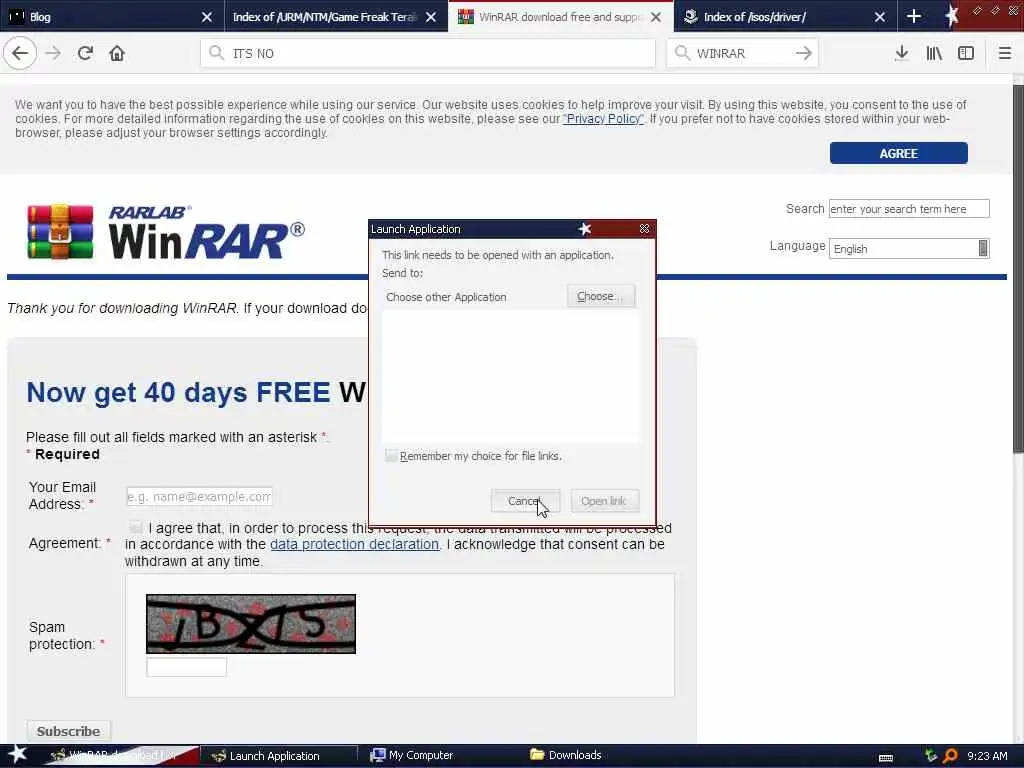Toggle the sidebar view icon
1024x768 pixels.
(966, 54)
